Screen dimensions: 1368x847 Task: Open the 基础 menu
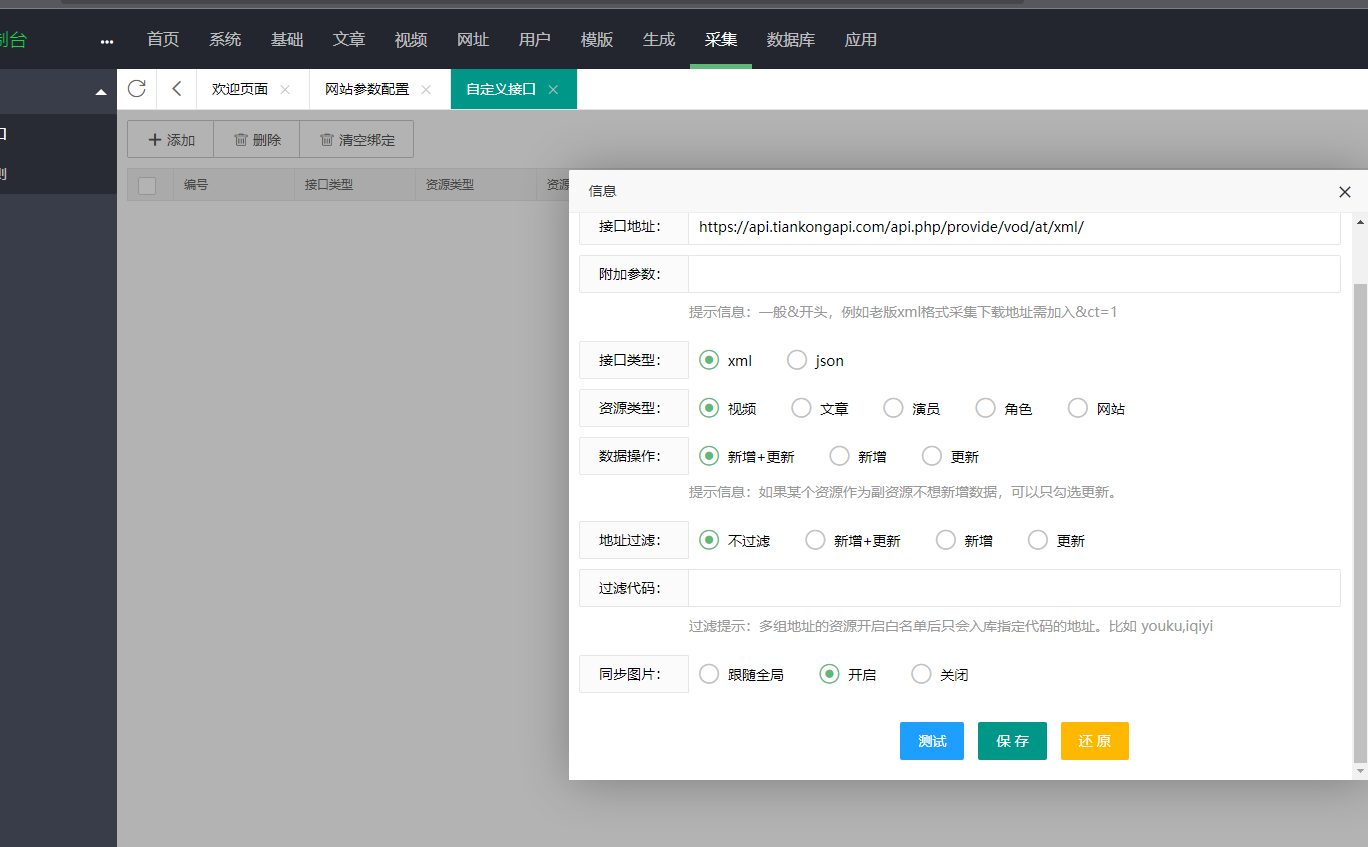287,39
